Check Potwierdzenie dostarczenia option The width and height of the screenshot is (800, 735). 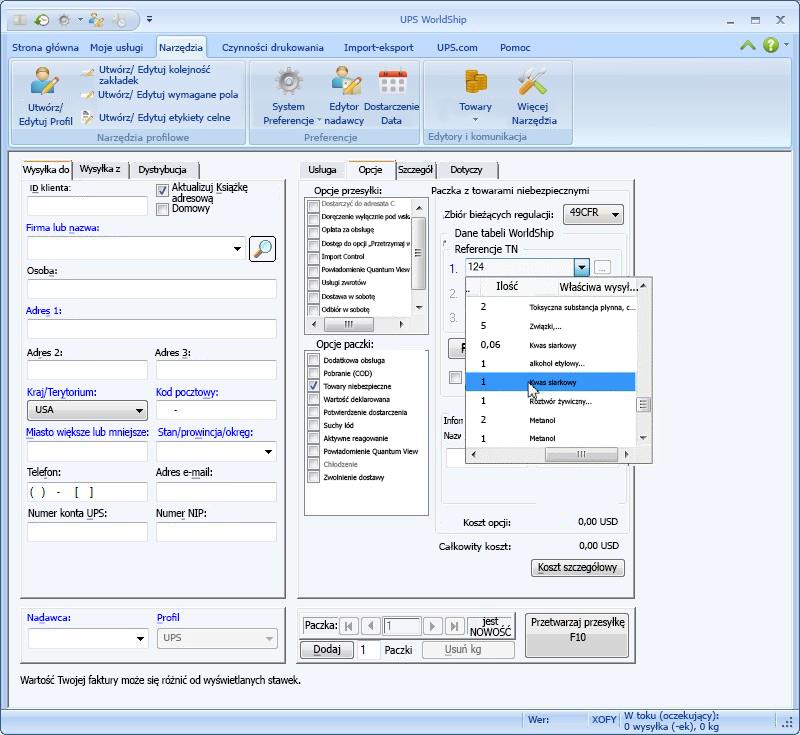tap(314, 412)
